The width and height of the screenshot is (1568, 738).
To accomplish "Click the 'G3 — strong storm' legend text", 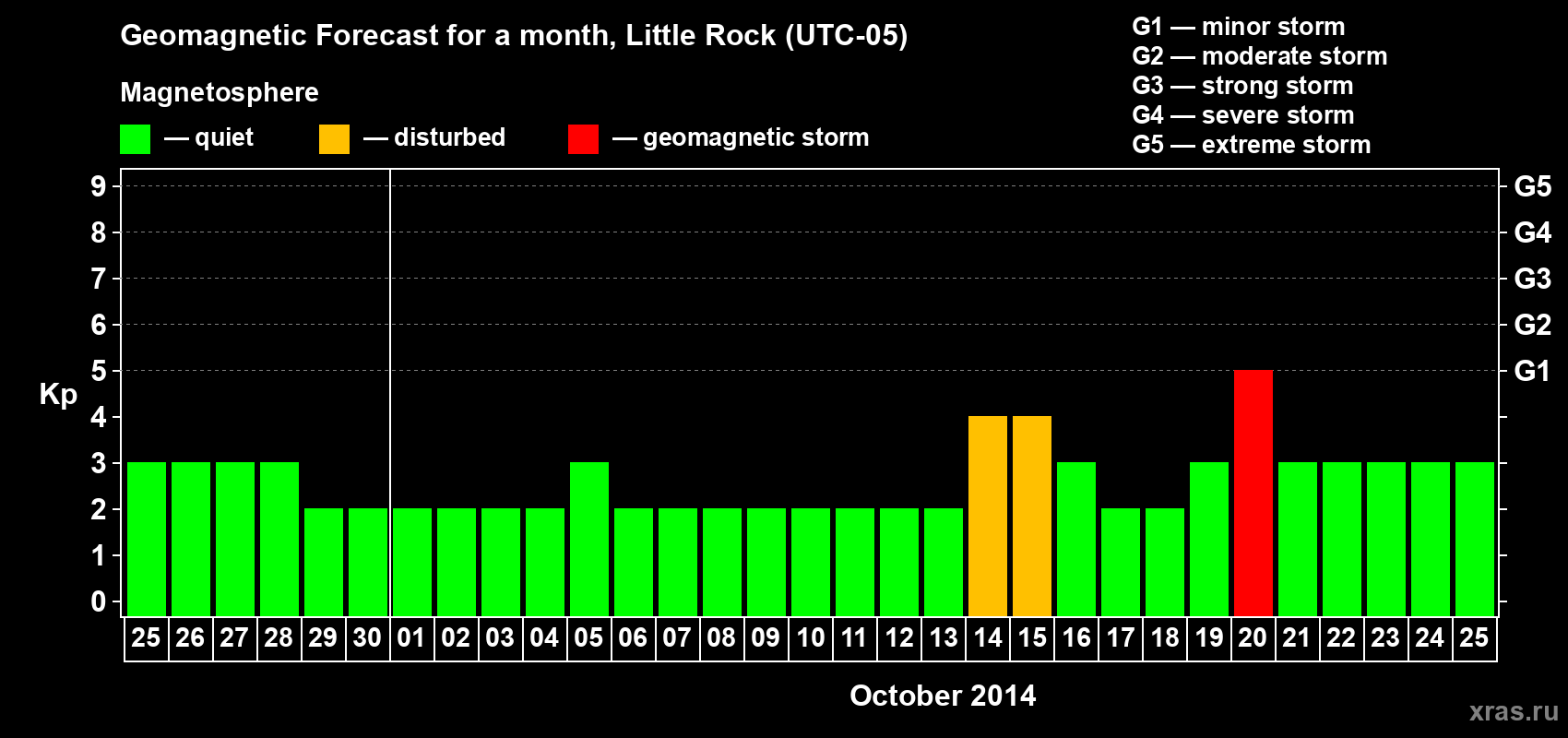I will (x=1242, y=86).
